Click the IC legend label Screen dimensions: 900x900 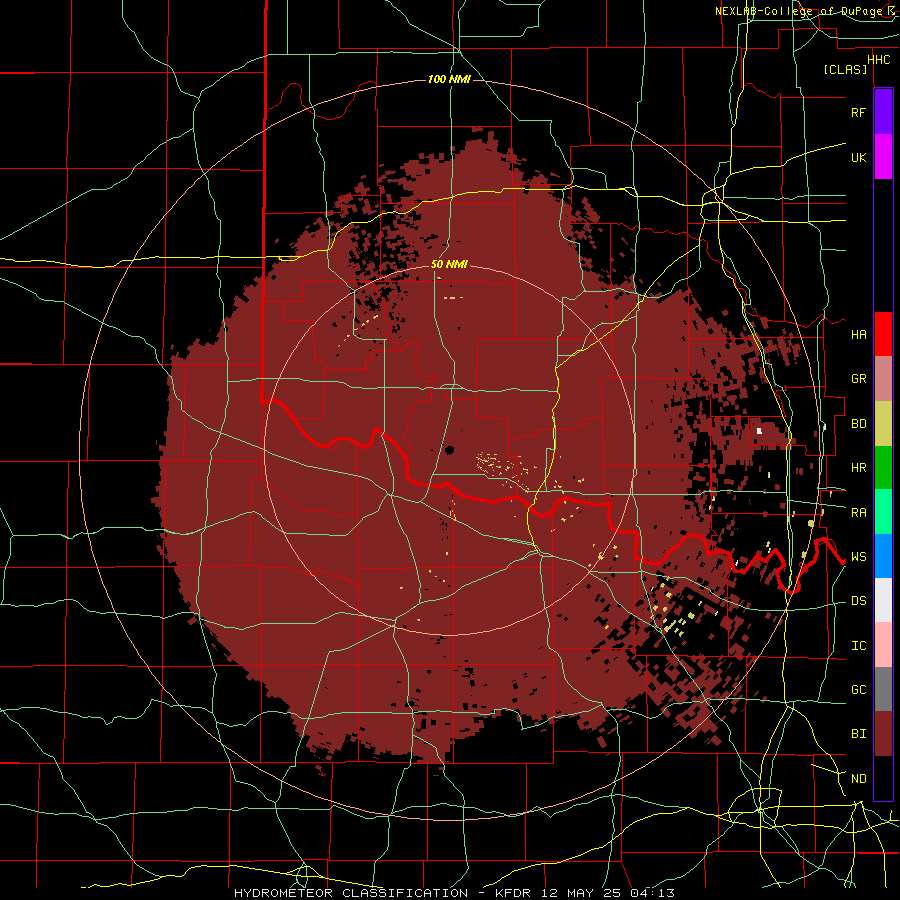click(x=858, y=645)
